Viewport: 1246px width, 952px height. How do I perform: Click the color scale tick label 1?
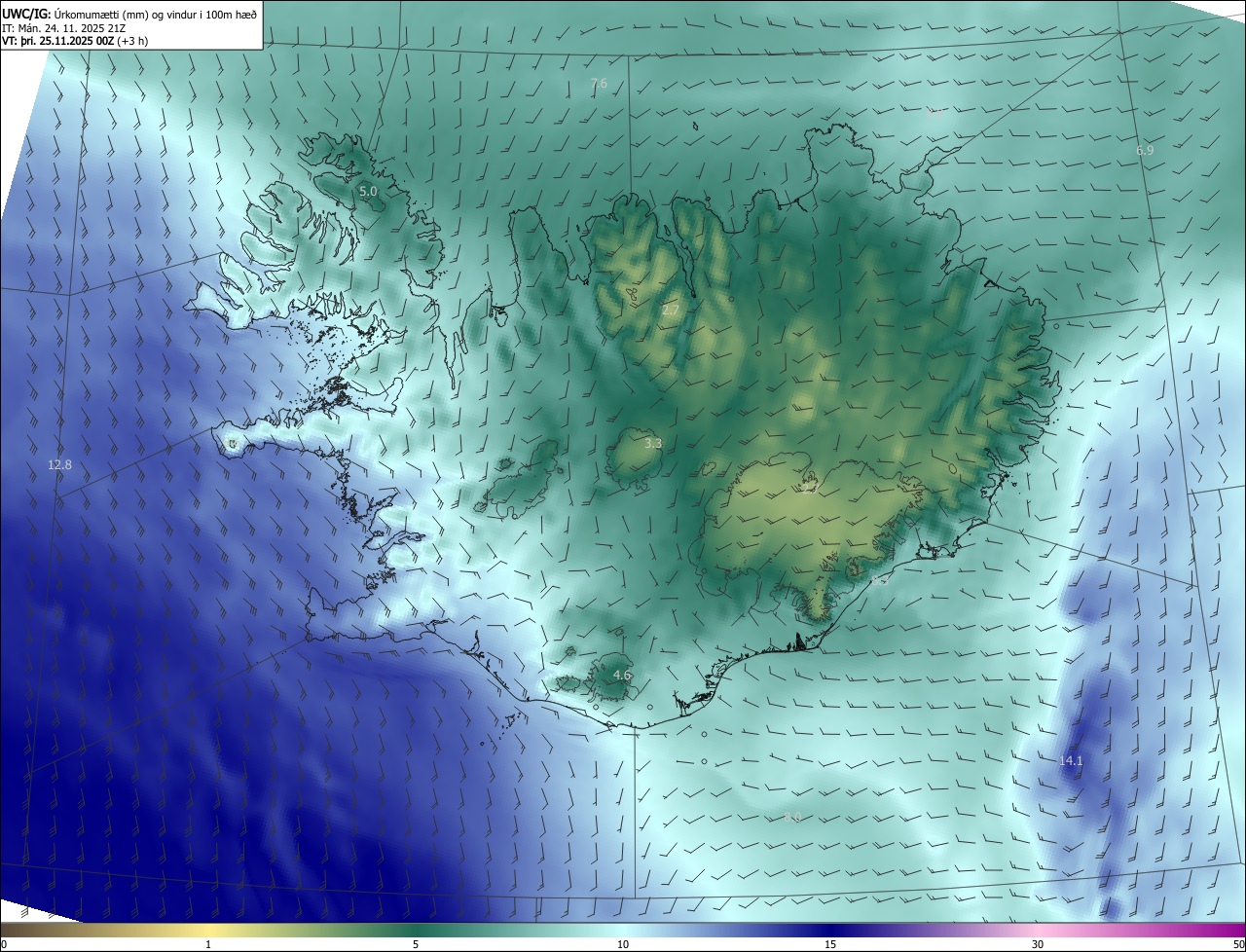tap(208, 944)
